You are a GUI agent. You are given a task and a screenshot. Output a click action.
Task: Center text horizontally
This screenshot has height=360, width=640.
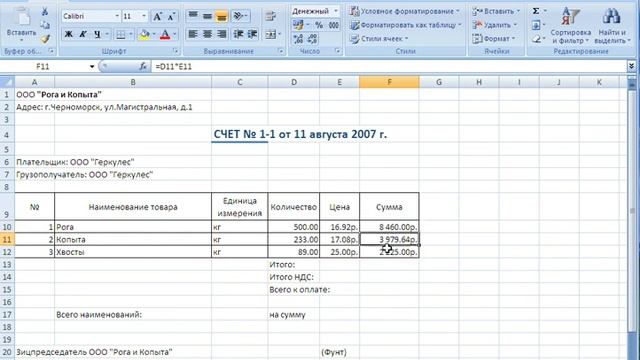pos(207,34)
